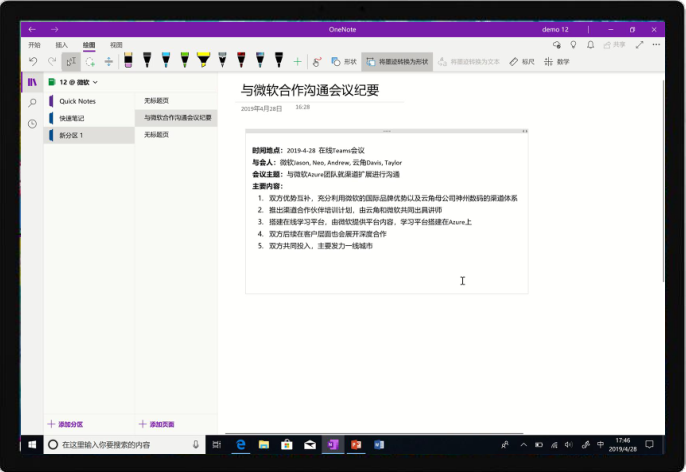The width and height of the screenshot is (686, 472).
Task: Switch to the 绘图 Draw tab
Action: click(89, 45)
